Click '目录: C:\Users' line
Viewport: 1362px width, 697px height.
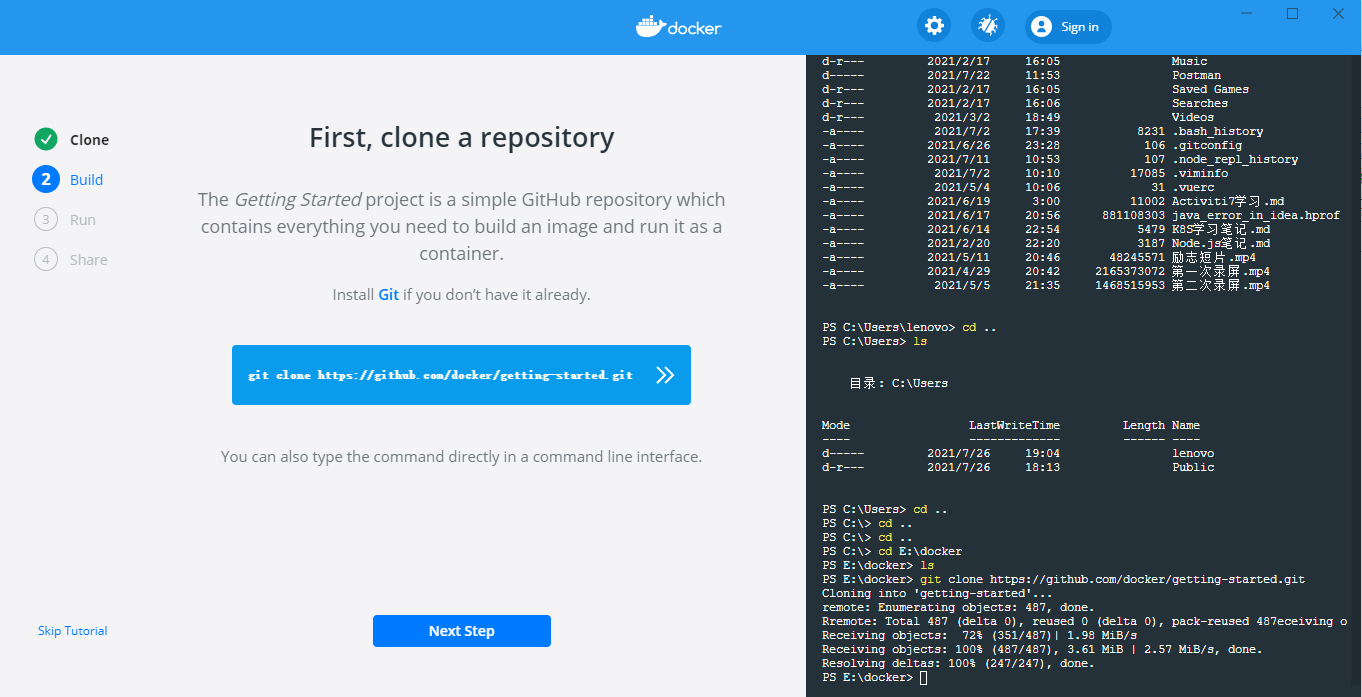pos(898,383)
